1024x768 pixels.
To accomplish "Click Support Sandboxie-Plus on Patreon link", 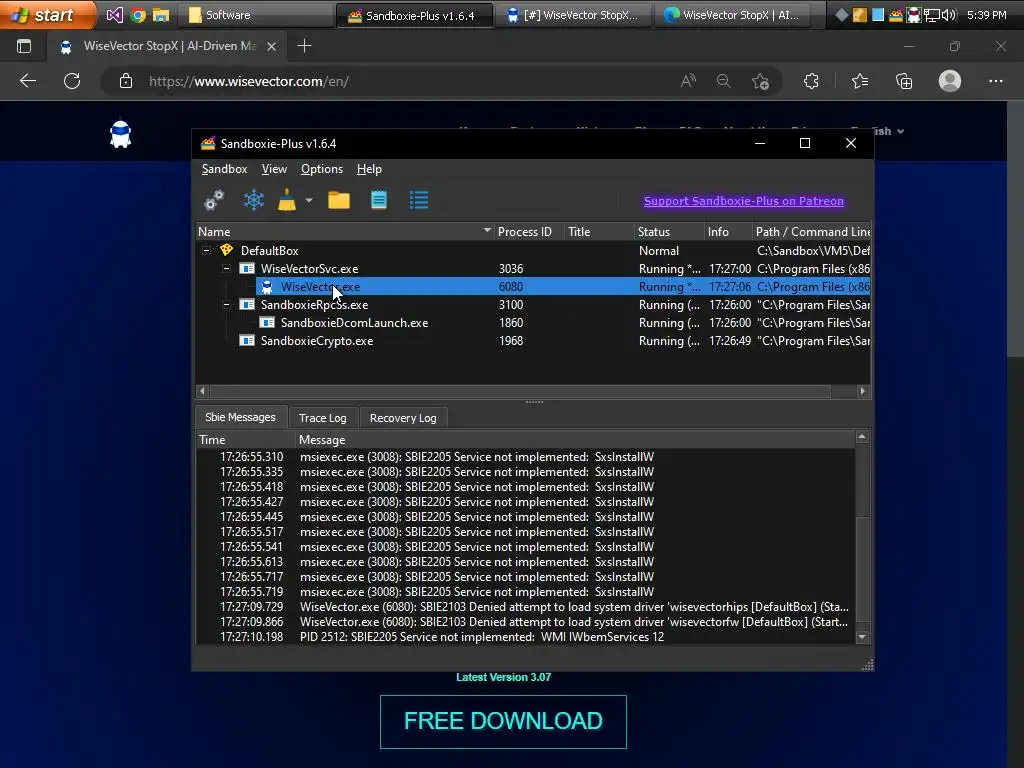I will [x=744, y=201].
